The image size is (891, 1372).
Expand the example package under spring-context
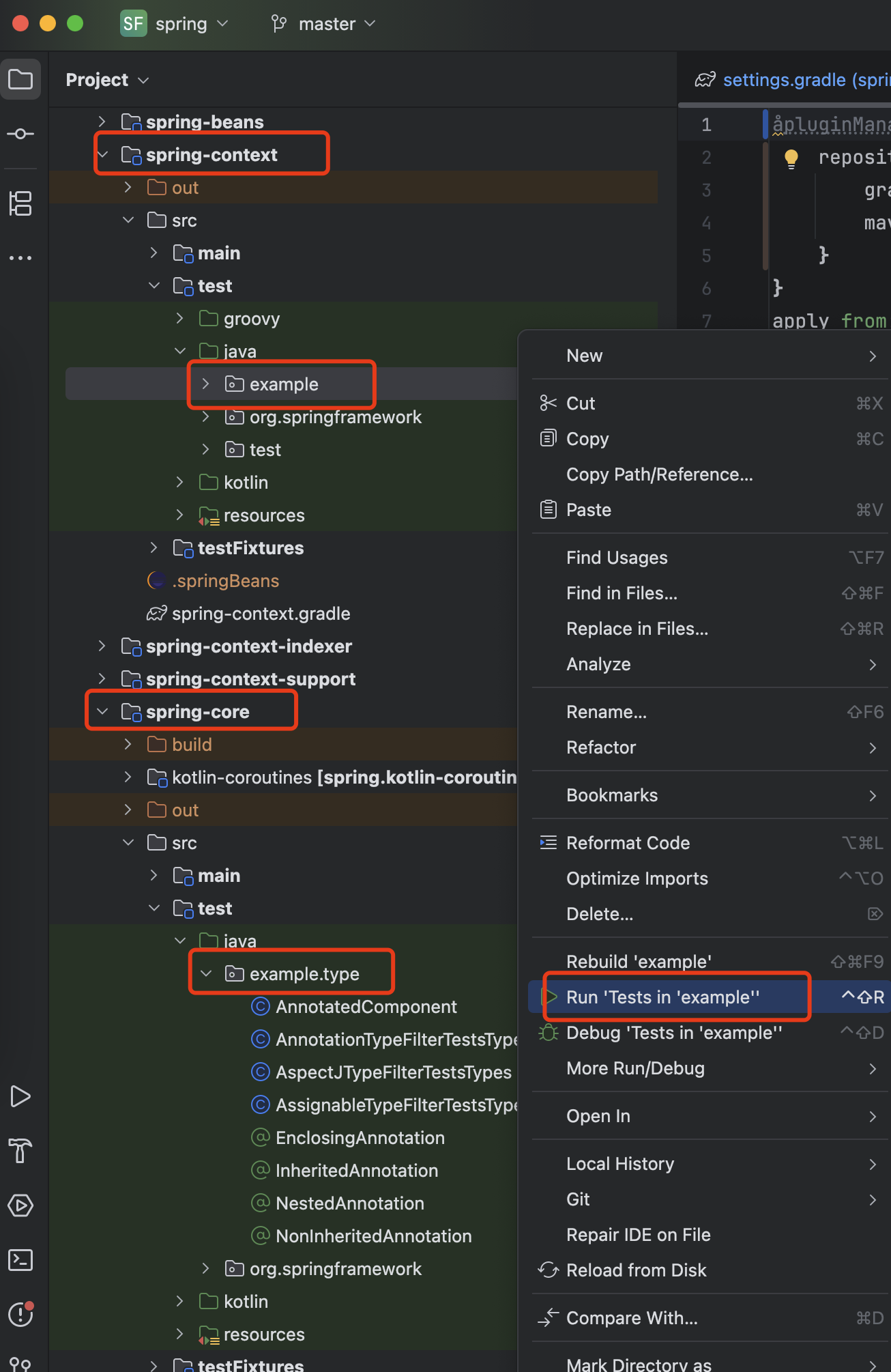point(206,384)
